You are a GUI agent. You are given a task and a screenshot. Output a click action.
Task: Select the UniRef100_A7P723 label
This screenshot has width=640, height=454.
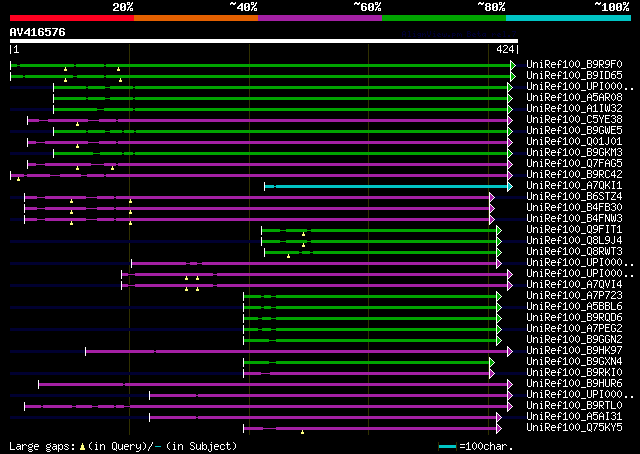pos(574,296)
